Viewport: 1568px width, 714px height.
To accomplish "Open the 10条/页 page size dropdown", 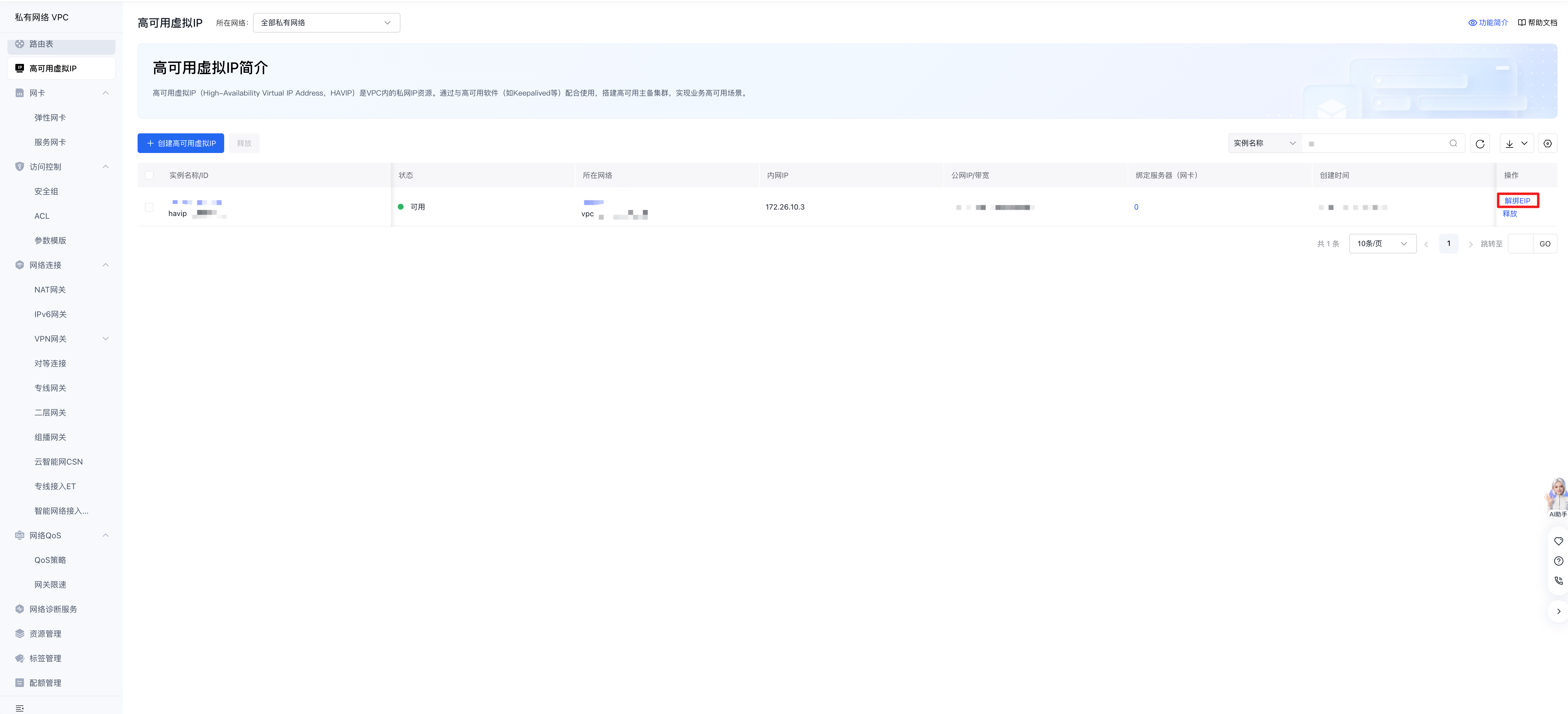I will [1382, 244].
